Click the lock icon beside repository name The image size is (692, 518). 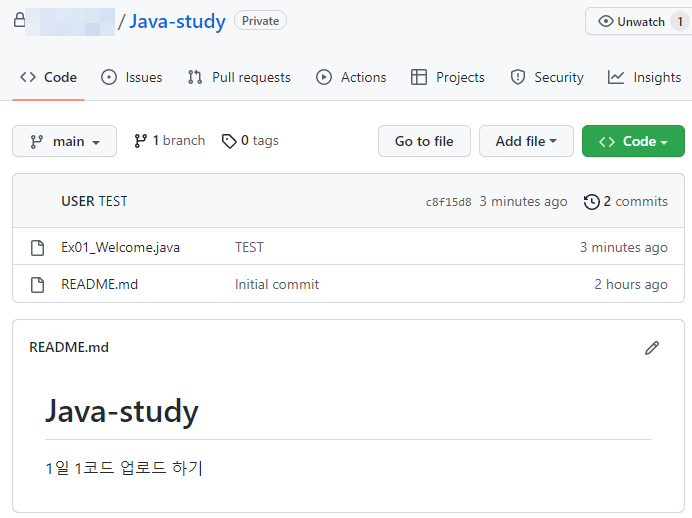pyautogui.click(x=19, y=19)
